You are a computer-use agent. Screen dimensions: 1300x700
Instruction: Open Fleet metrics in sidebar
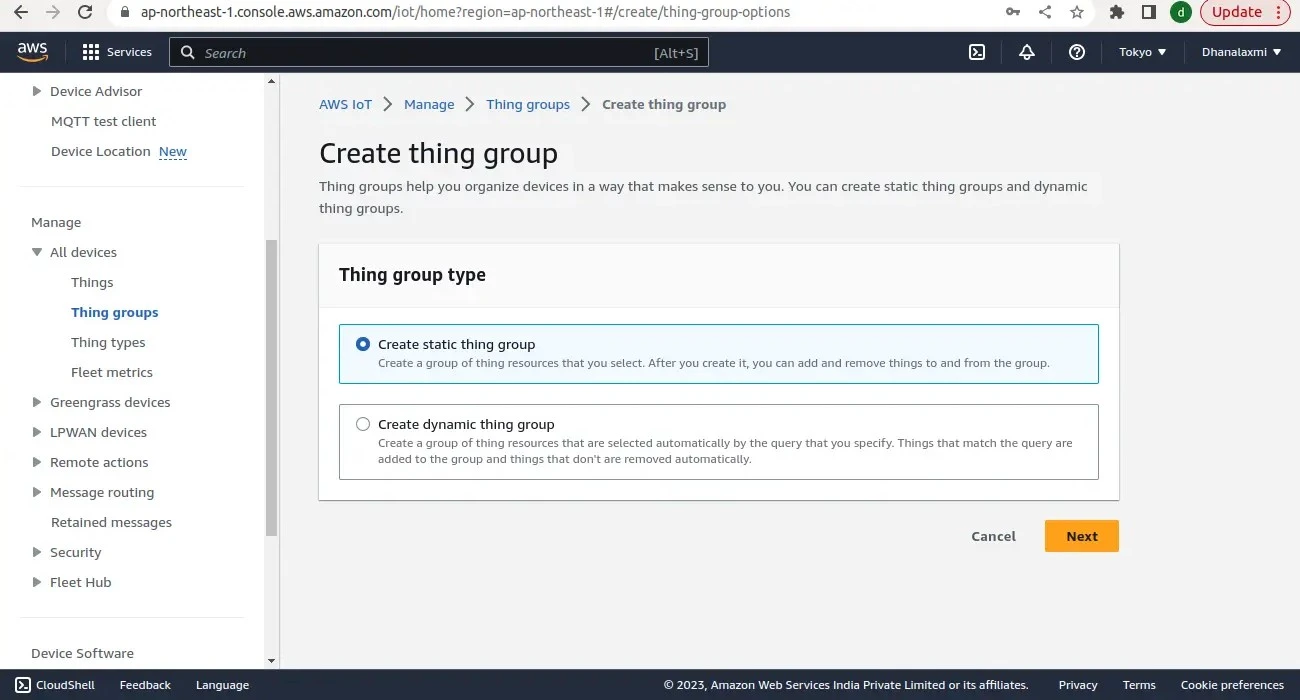pos(112,372)
